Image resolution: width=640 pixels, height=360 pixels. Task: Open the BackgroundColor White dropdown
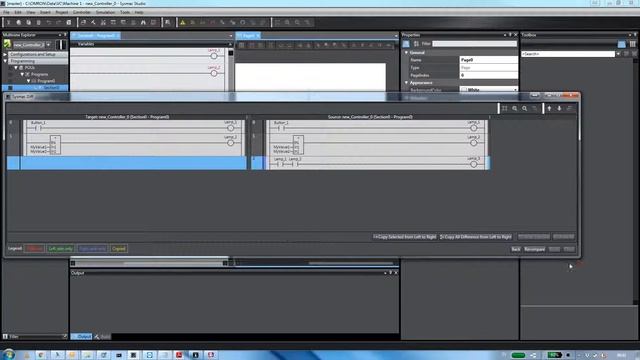pyautogui.click(x=515, y=89)
